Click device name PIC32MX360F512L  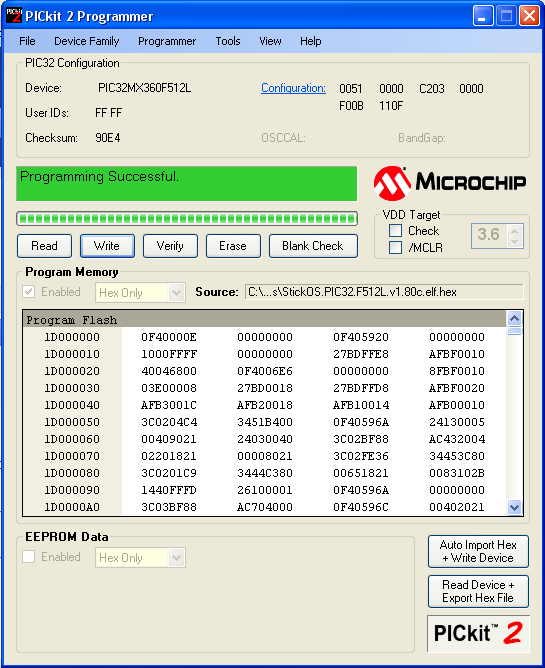144,88
